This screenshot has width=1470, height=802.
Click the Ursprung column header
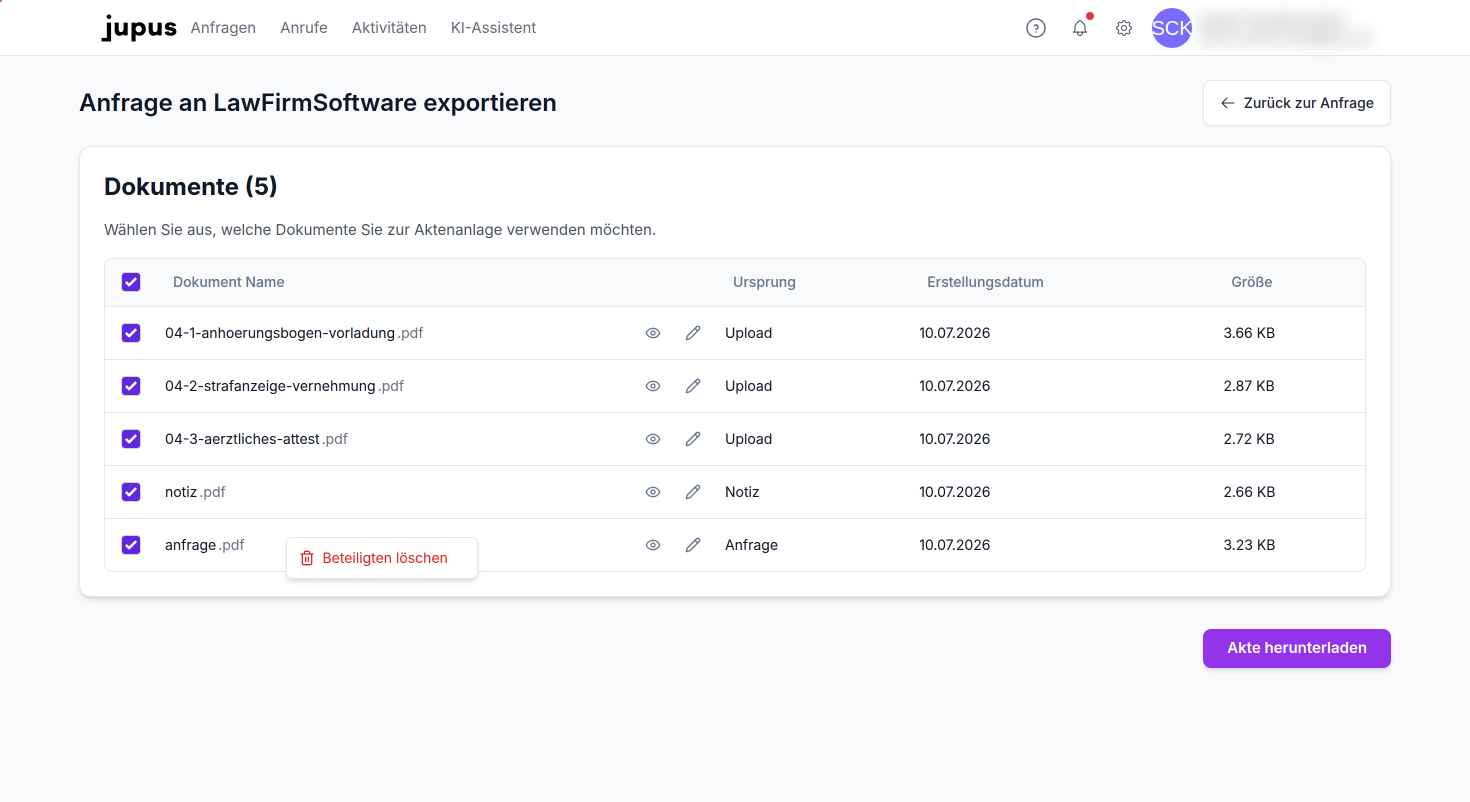[x=764, y=282]
